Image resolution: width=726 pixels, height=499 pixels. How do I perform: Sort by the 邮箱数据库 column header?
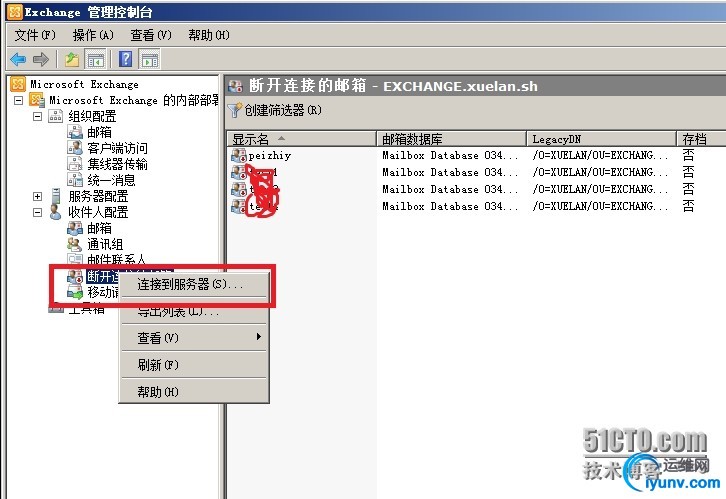click(451, 139)
